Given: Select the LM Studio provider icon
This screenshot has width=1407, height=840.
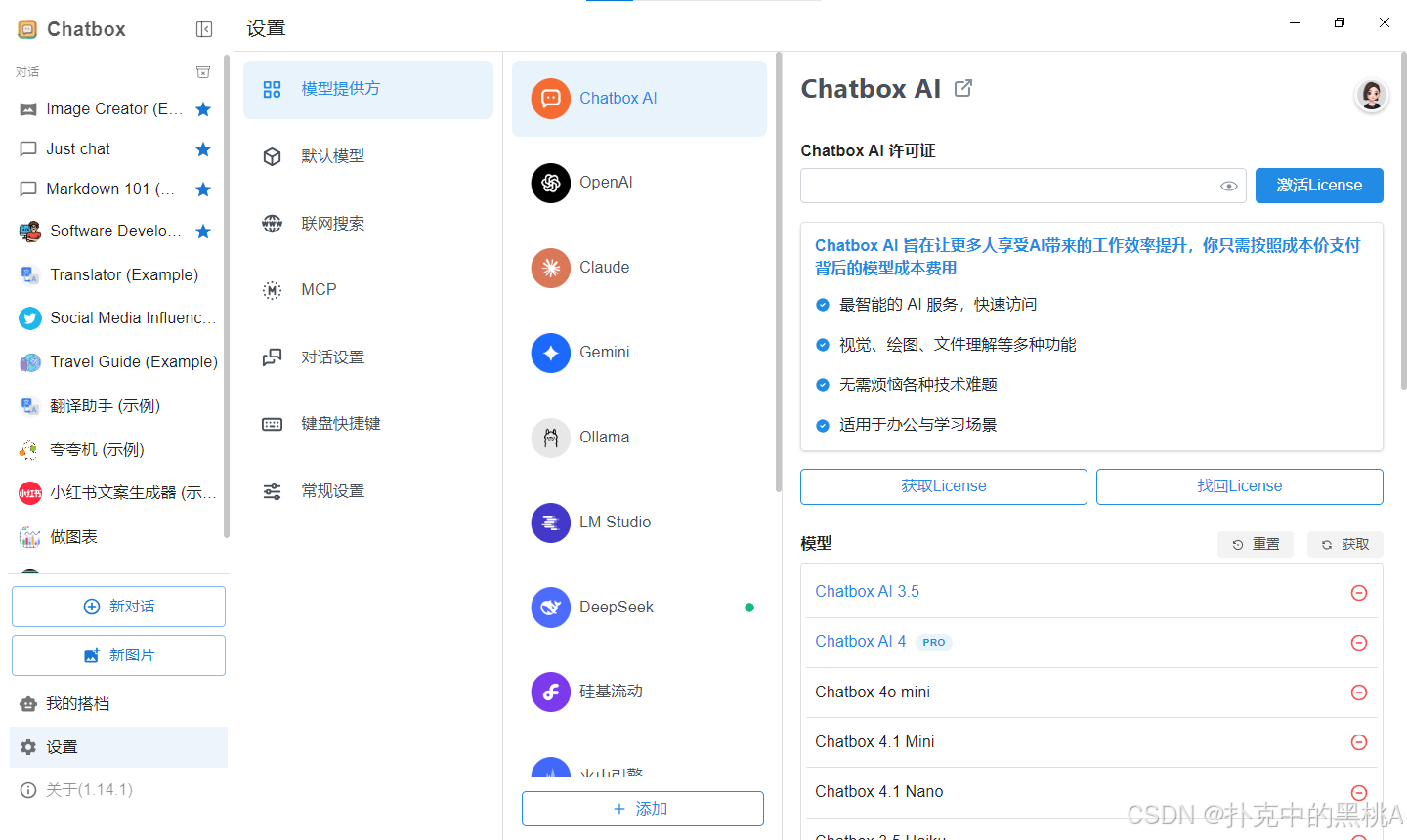Looking at the screenshot, I should [551, 523].
